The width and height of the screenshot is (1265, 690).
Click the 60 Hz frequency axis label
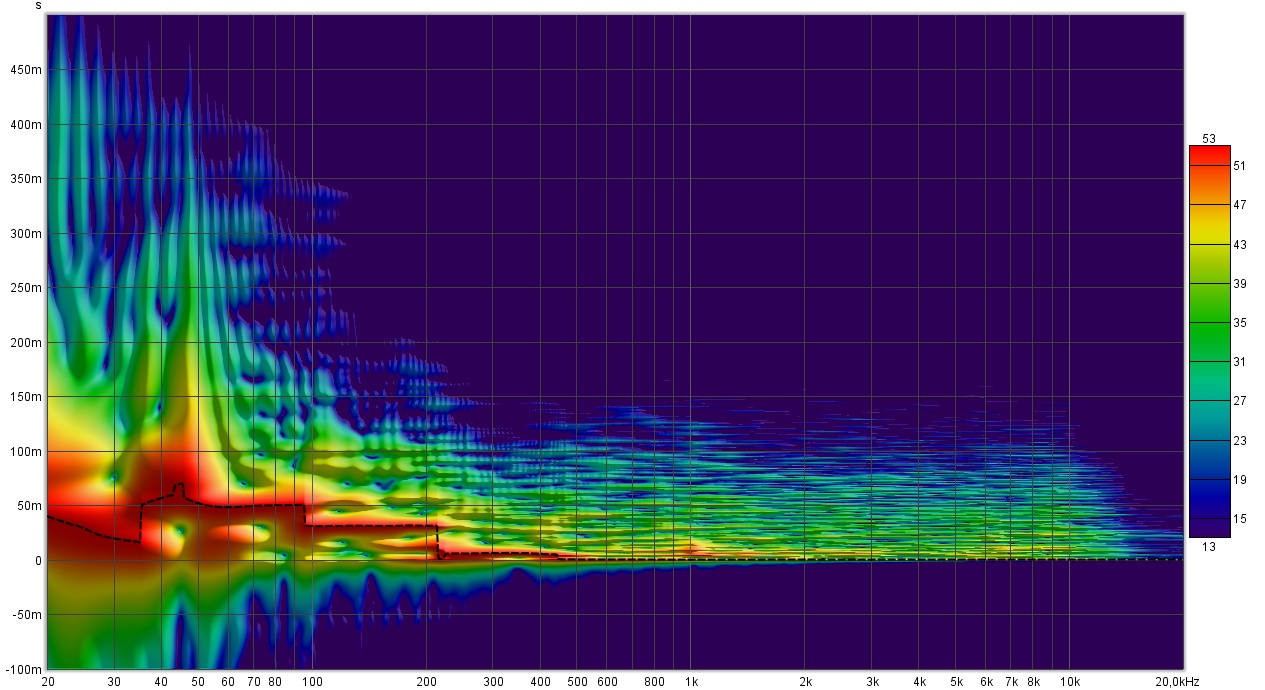click(x=228, y=682)
